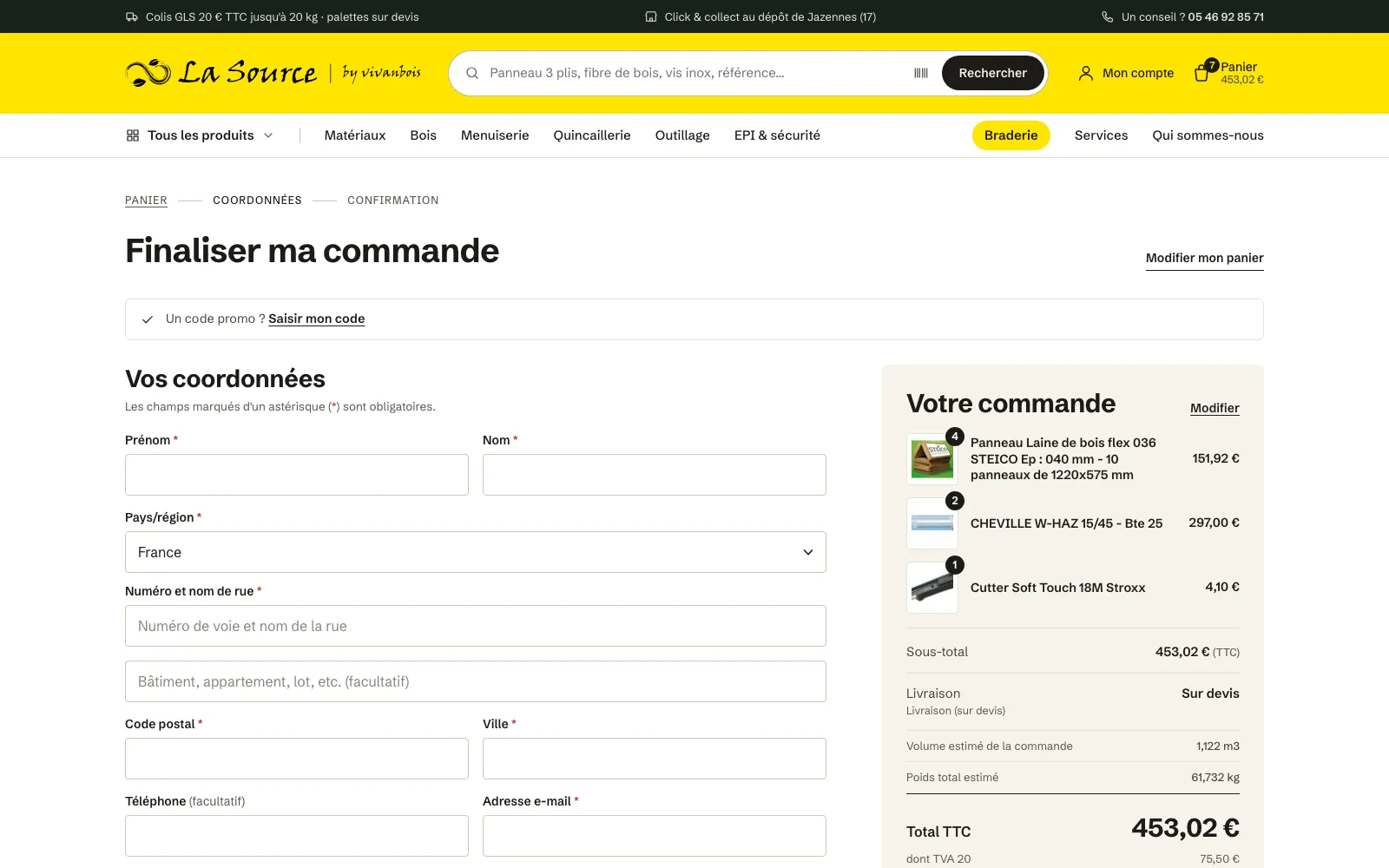
Task: Click the barcode scanner icon in search bar
Action: coord(921,73)
